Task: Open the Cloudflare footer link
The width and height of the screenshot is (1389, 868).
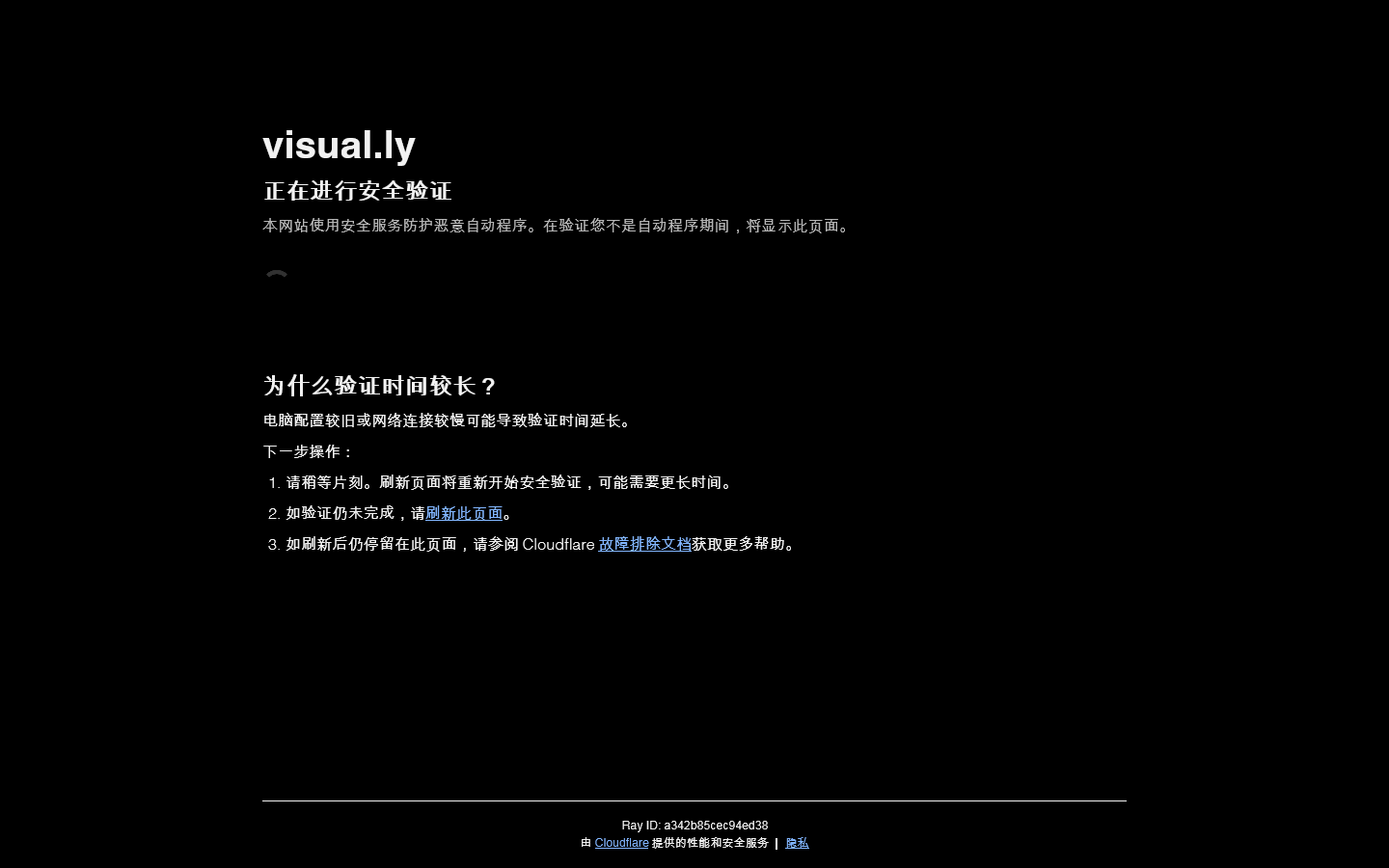Action: coord(621,843)
